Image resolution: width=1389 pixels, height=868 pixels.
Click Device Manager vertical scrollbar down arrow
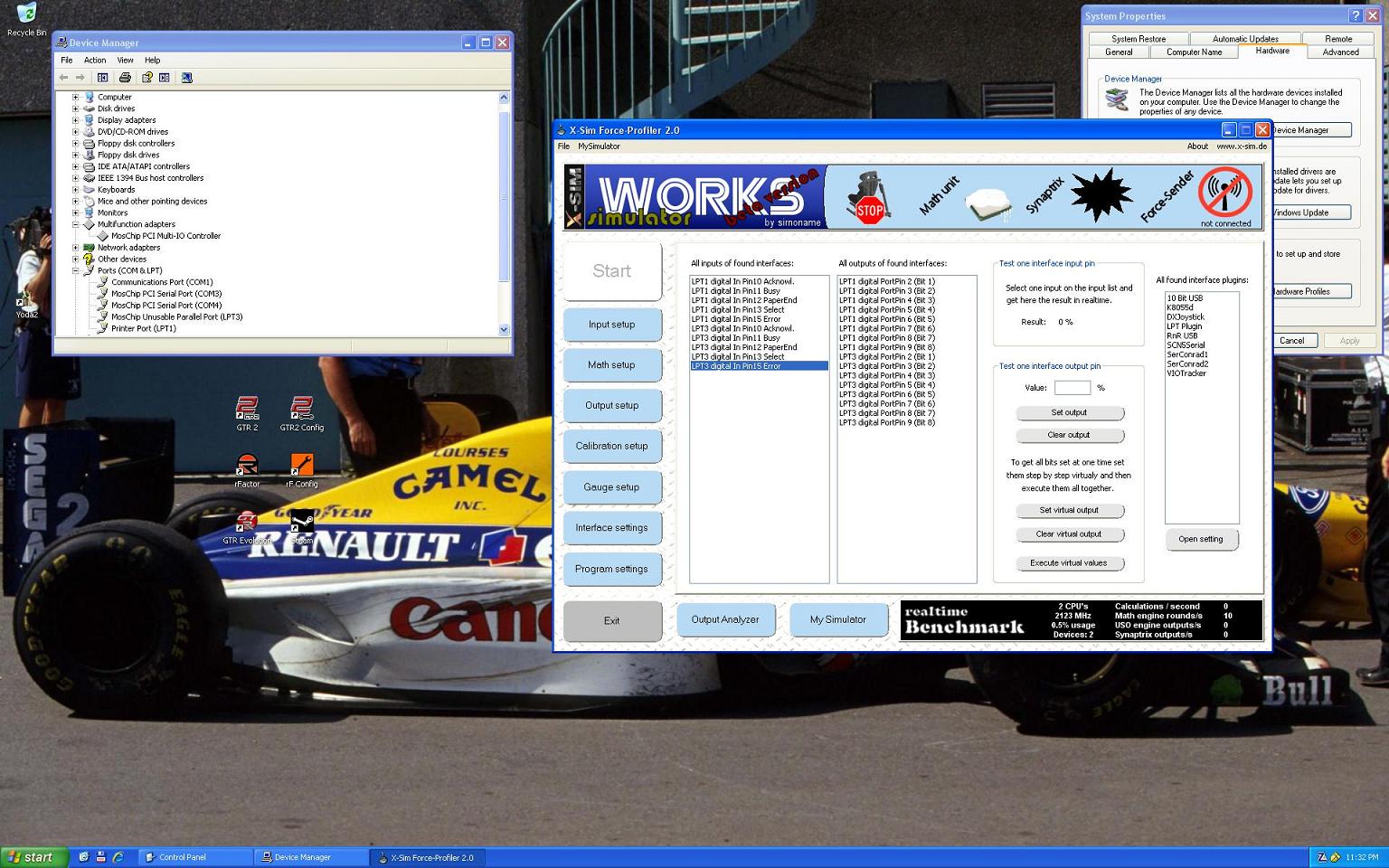coord(504,330)
